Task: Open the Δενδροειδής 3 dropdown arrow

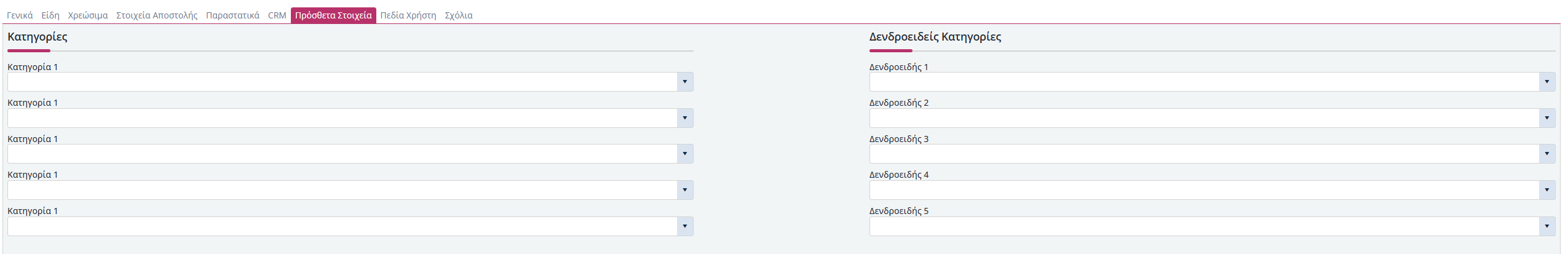Action: pyautogui.click(x=1546, y=154)
